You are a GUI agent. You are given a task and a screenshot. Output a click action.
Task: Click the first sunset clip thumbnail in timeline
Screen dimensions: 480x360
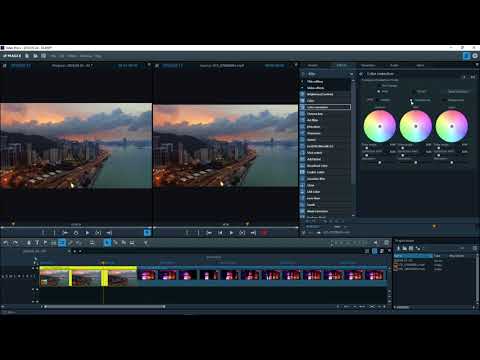tap(54, 277)
